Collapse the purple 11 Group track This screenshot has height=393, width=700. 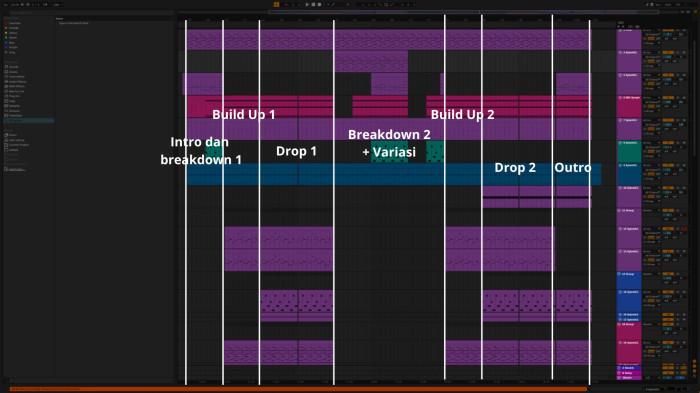pos(620,210)
